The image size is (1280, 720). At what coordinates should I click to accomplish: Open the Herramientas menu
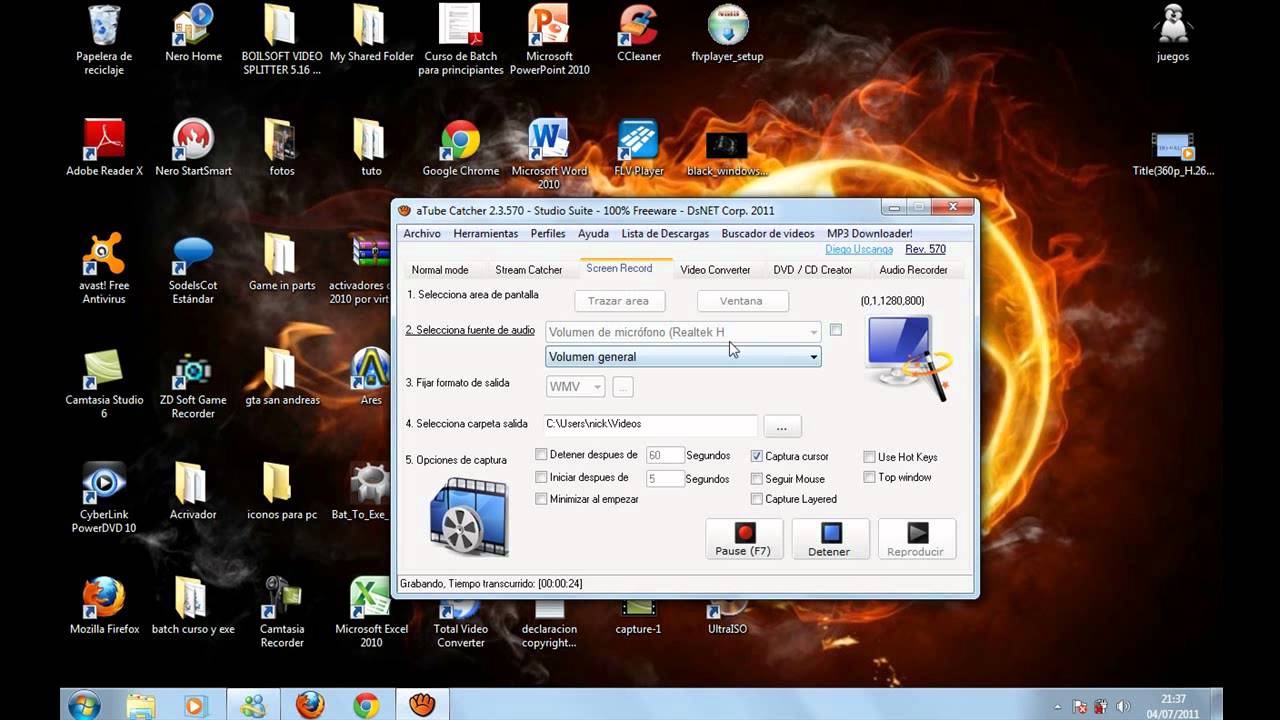(486, 233)
